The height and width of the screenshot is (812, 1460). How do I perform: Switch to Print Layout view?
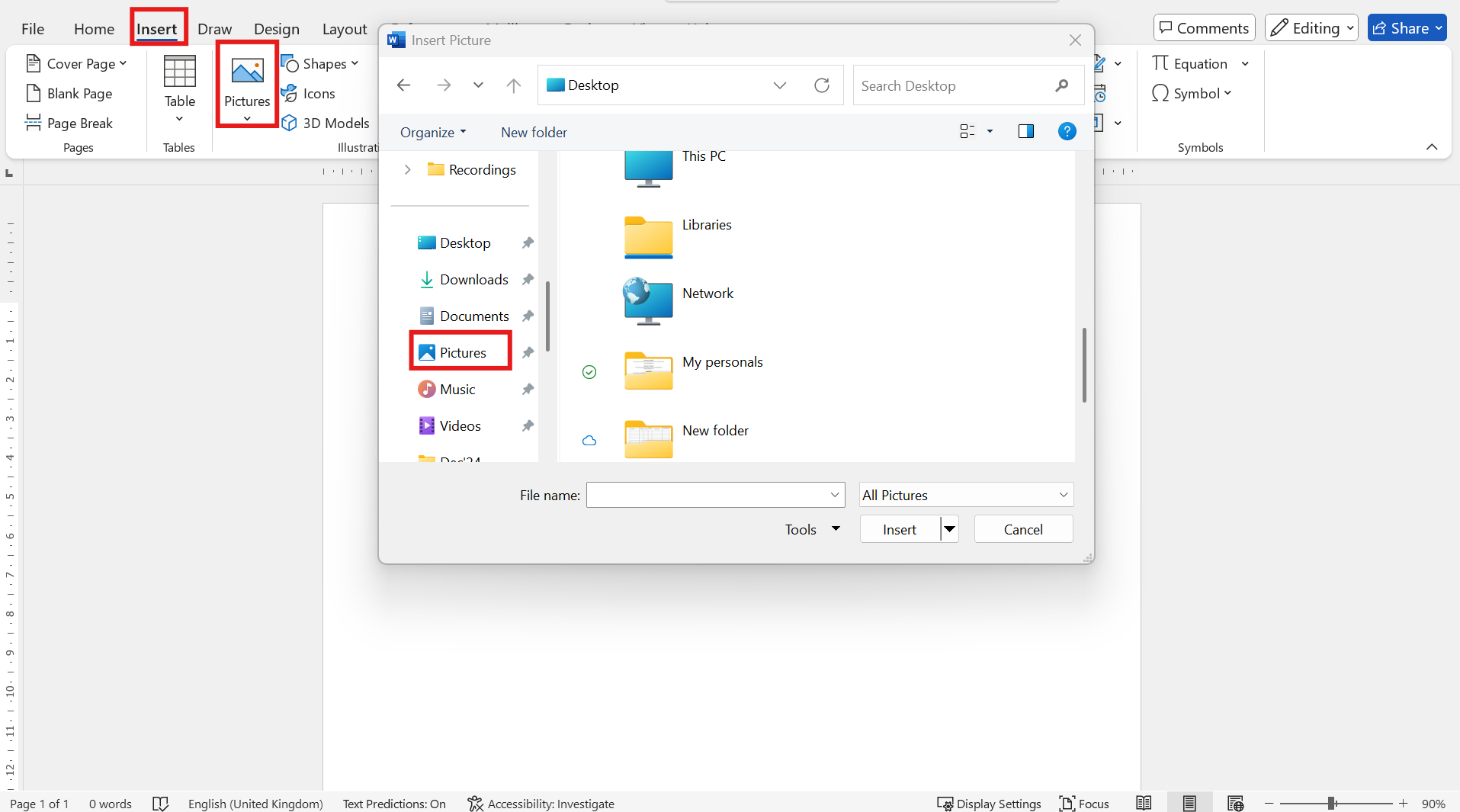tap(1189, 804)
